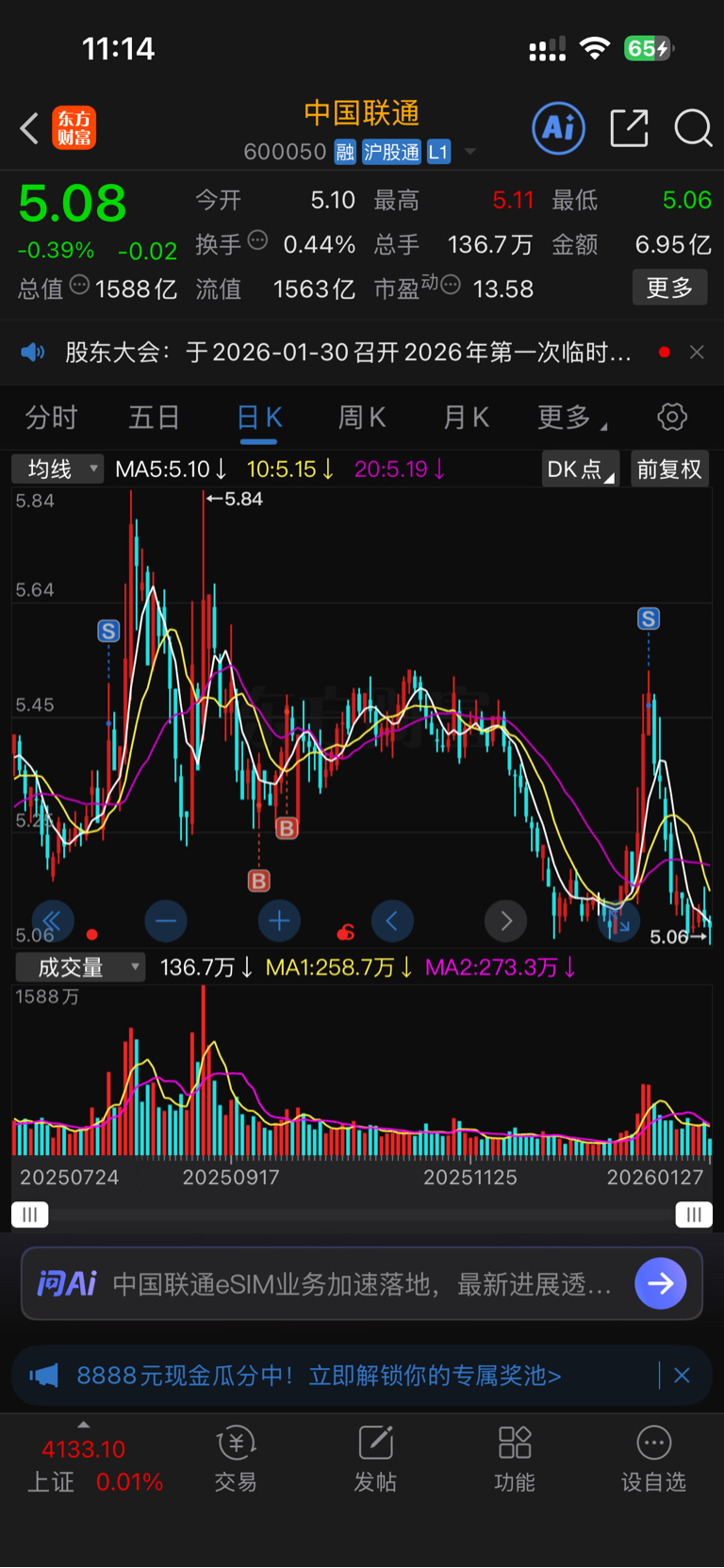Image resolution: width=724 pixels, height=1568 pixels.
Task: Click the 更多 quote details button
Action: coord(669,288)
